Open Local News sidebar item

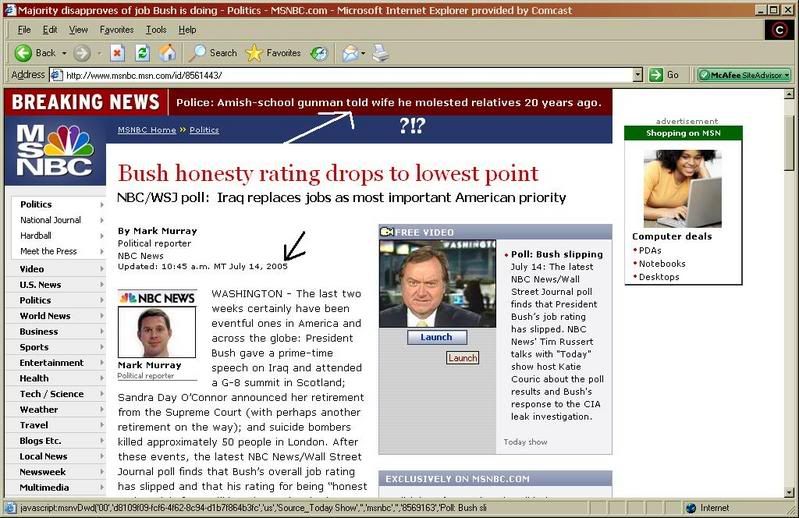point(43,456)
